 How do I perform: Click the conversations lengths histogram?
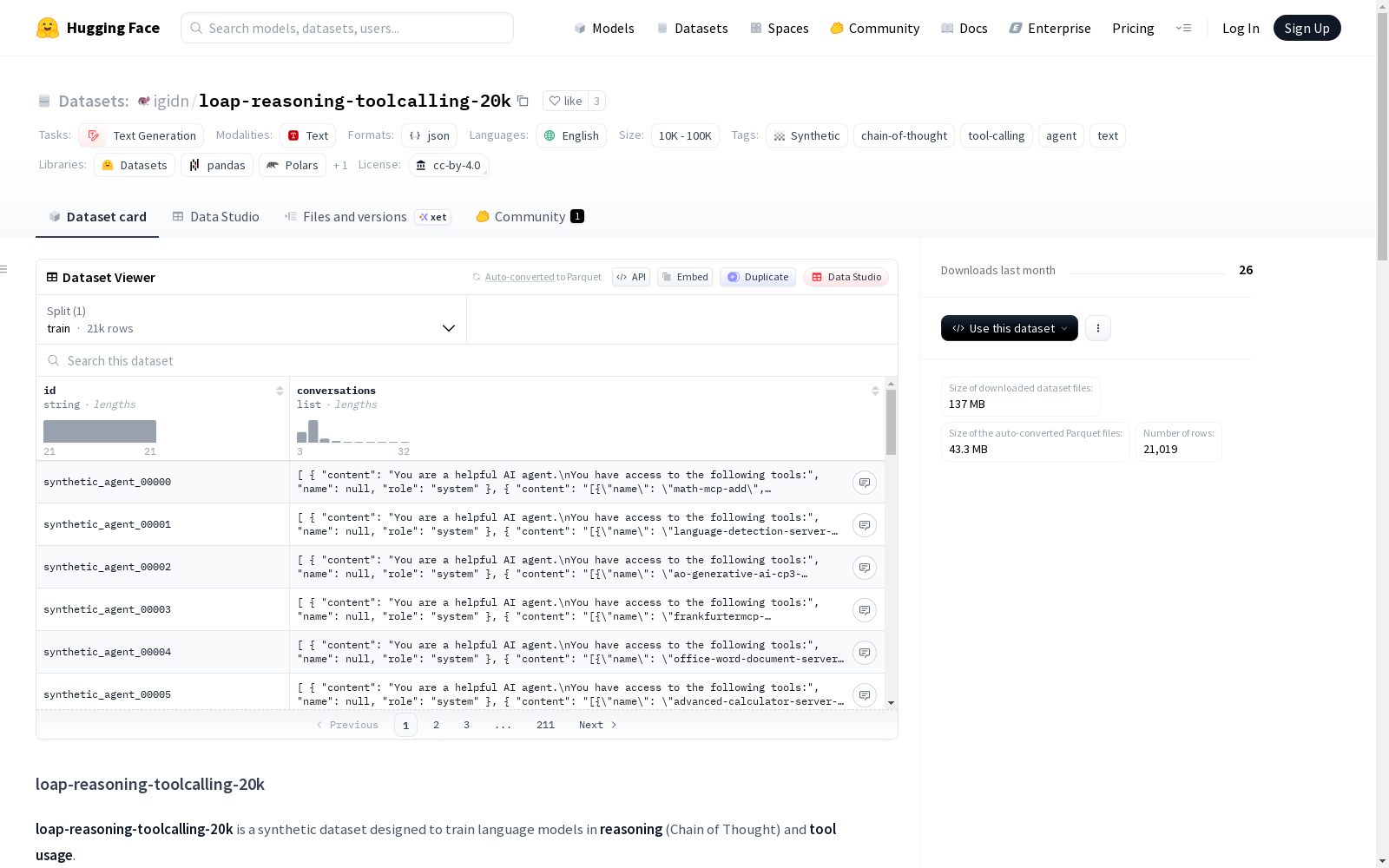(353, 431)
